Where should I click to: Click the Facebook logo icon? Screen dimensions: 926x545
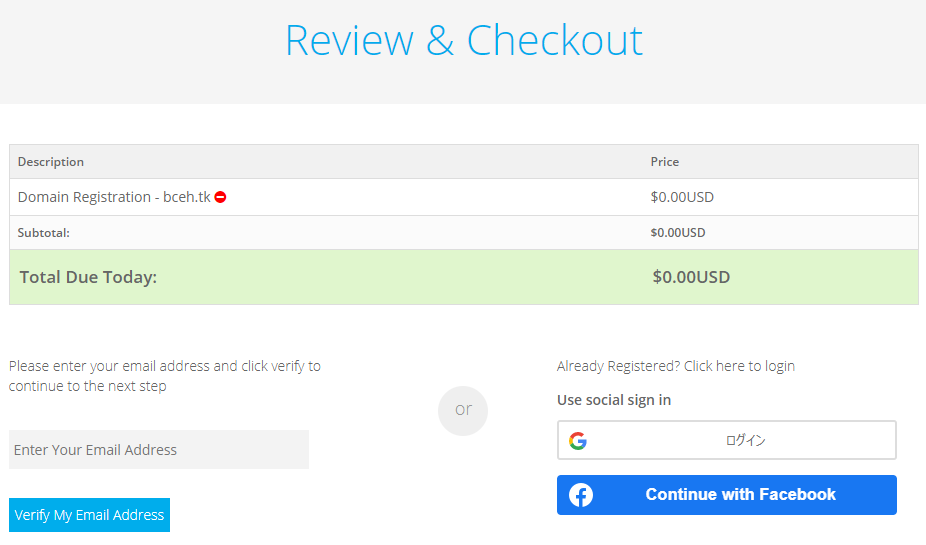(581, 495)
